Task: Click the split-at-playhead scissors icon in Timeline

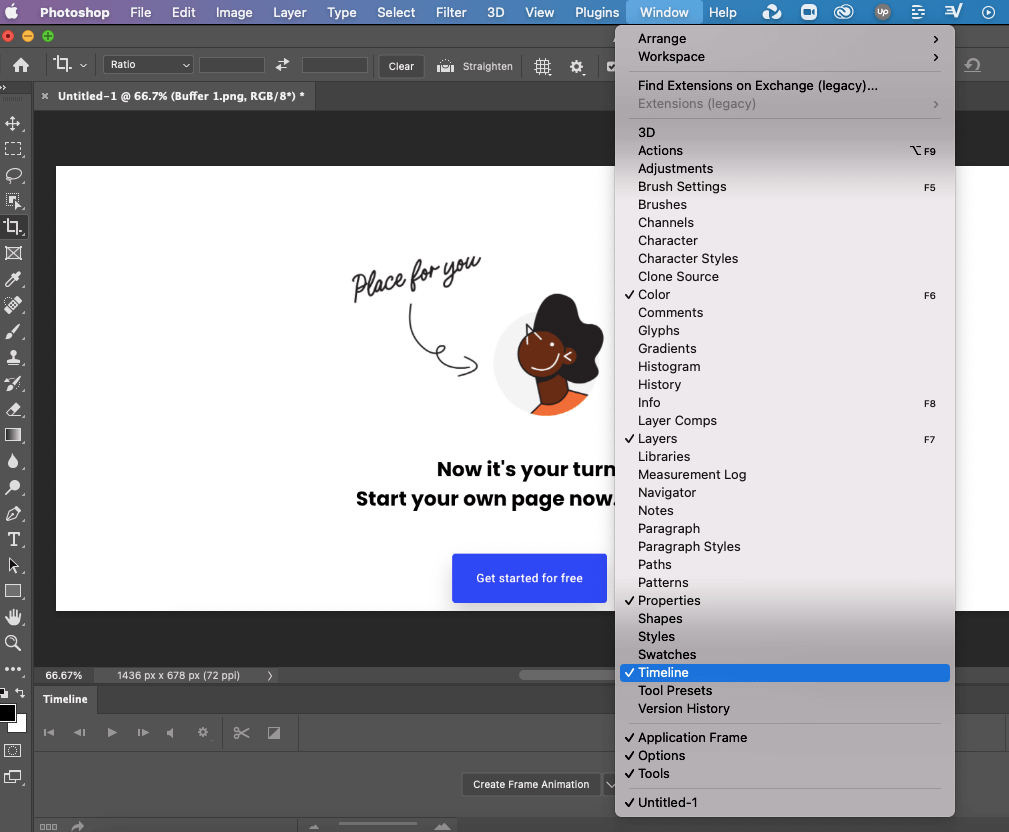Action: pos(241,732)
